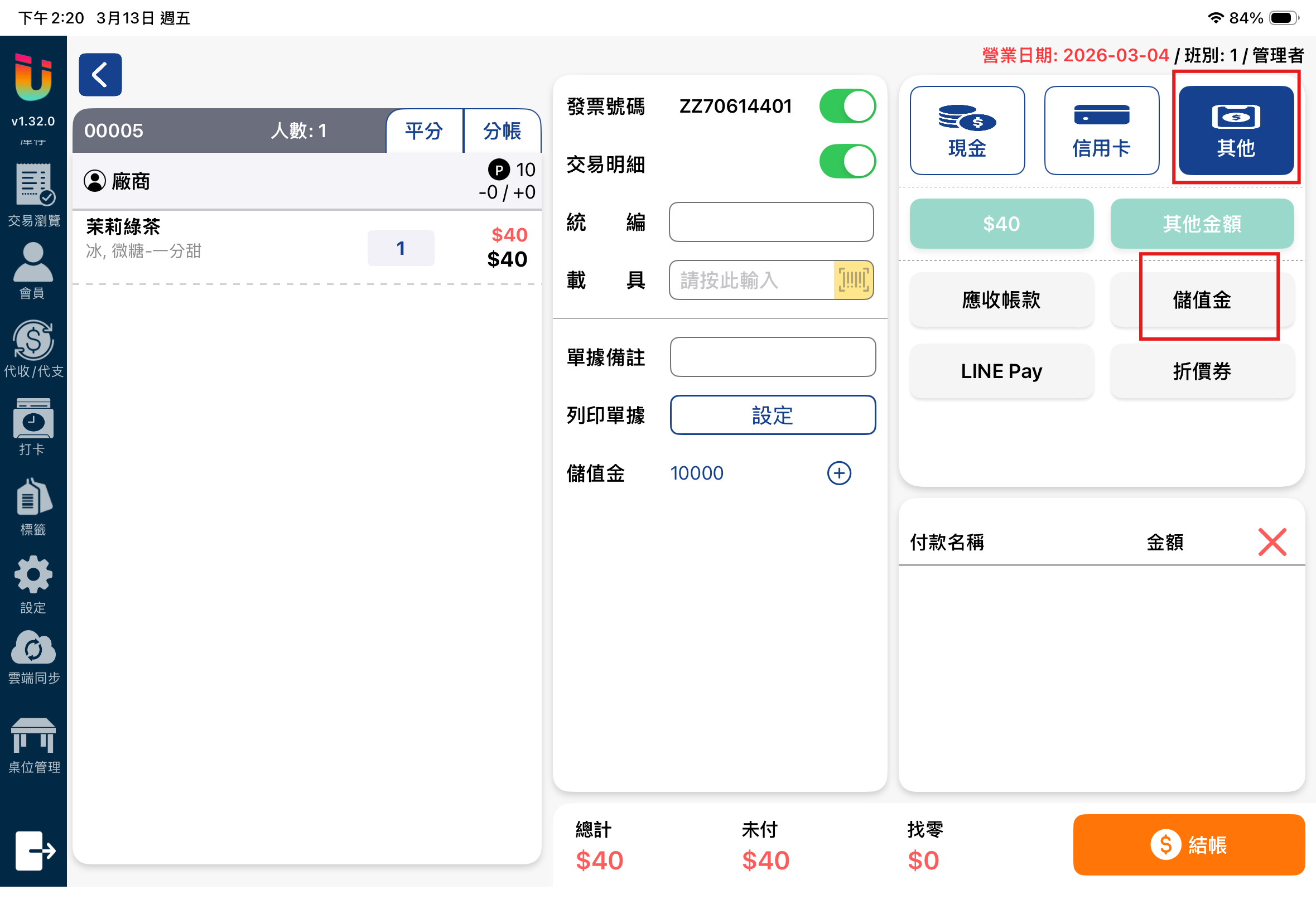
Task: Switch to the 平分 tab
Action: 424,130
